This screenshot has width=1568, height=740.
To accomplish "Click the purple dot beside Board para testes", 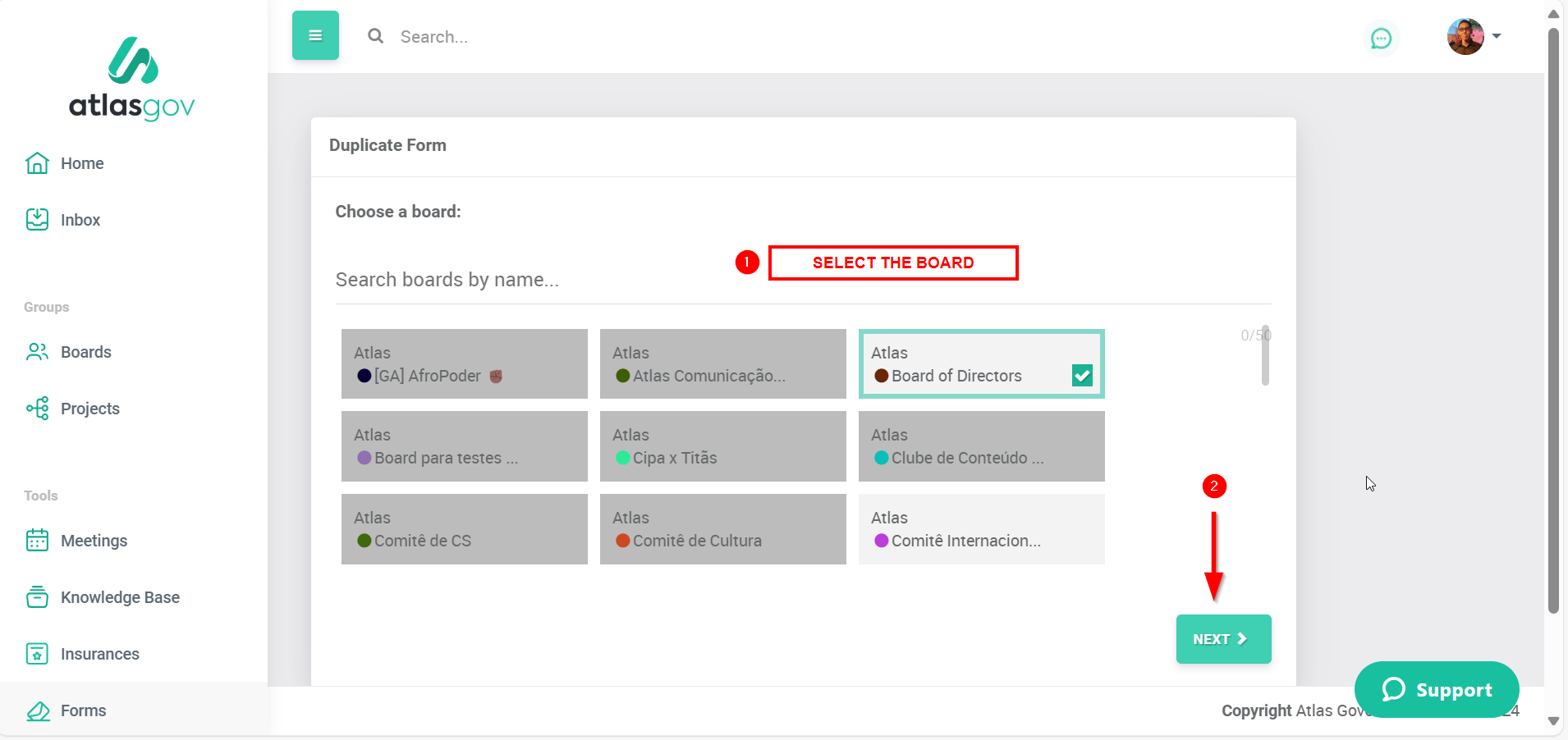I will pos(364,458).
